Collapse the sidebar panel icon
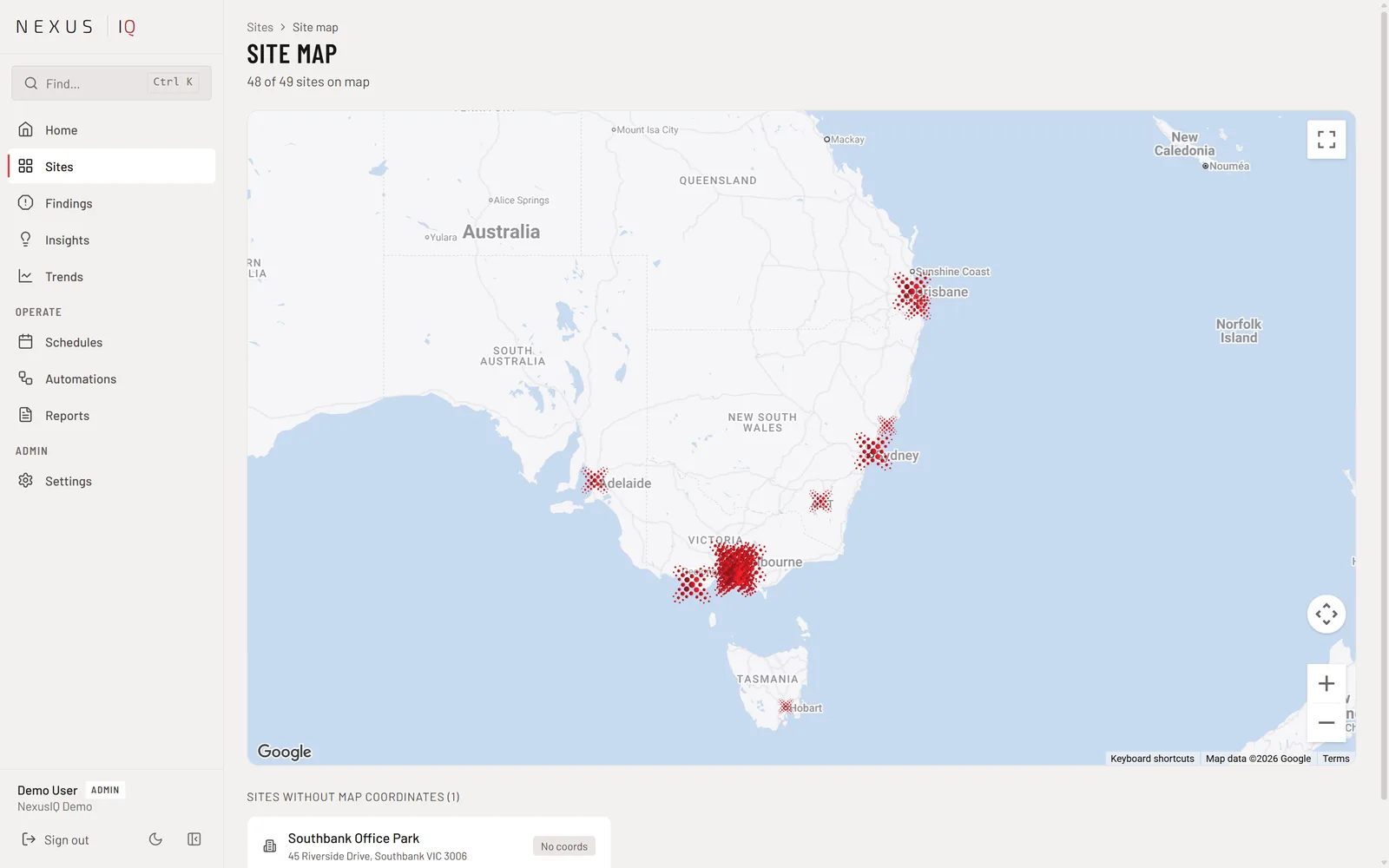Image resolution: width=1389 pixels, height=868 pixels. [x=194, y=839]
